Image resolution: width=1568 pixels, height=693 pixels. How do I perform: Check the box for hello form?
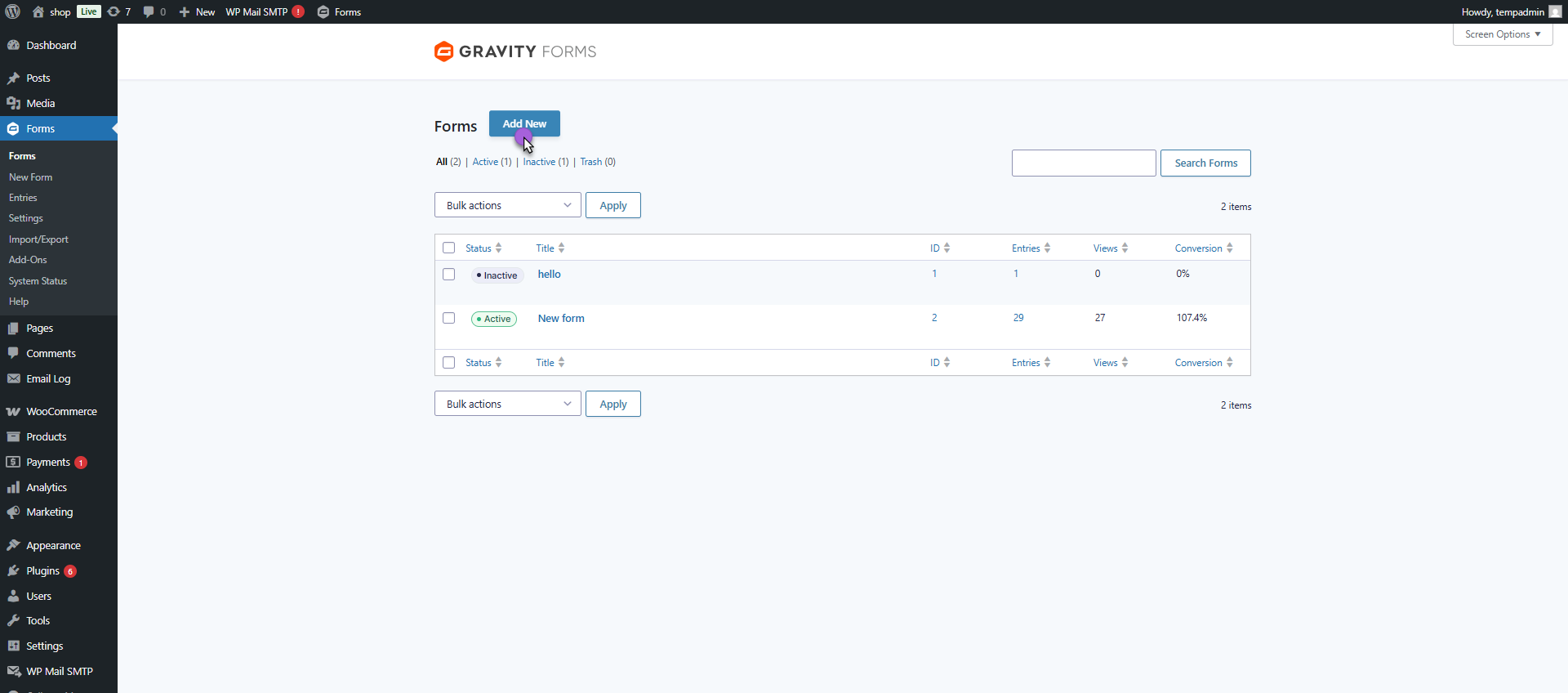[x=449, y=275]
